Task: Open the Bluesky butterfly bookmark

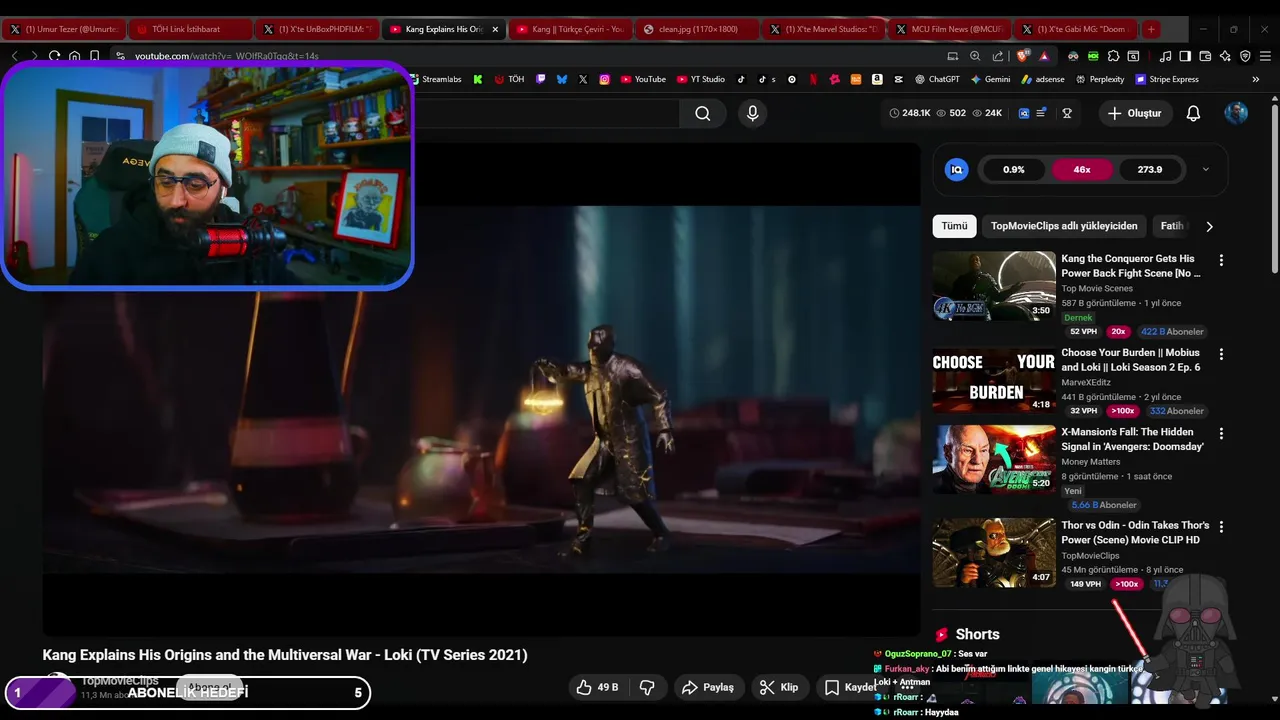Action: (562, 79)
